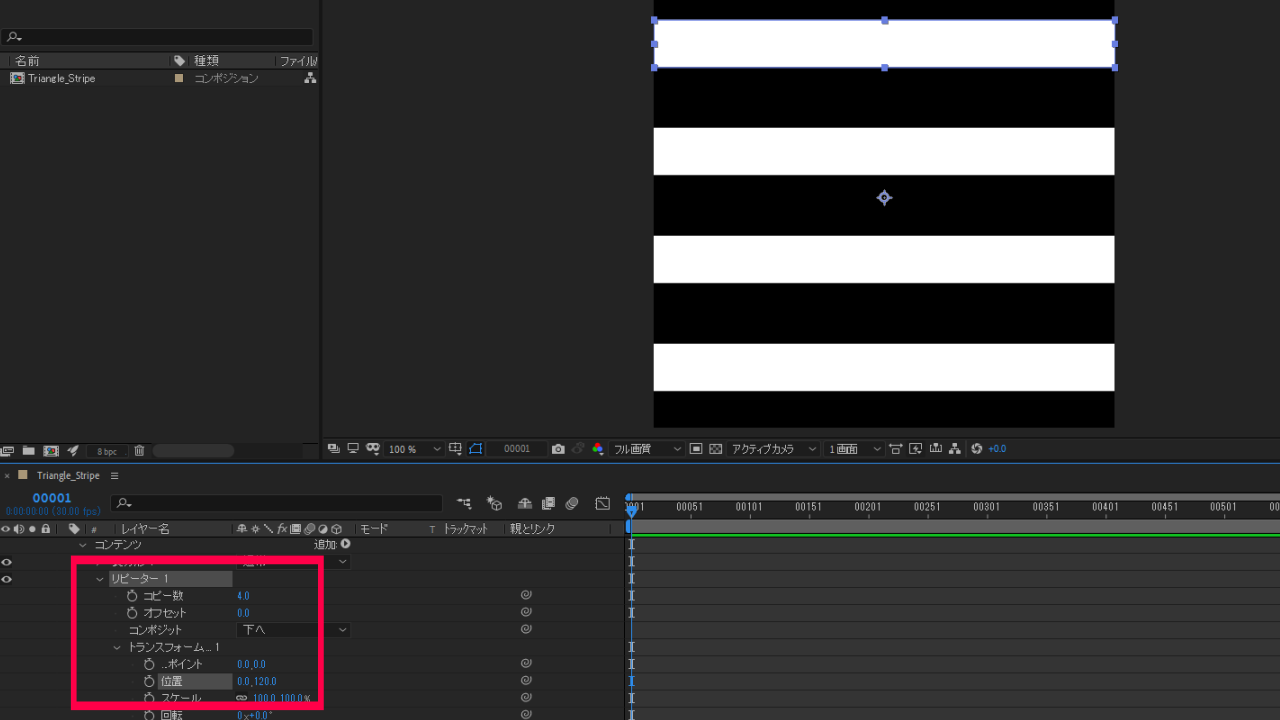
Task: Open the アクティブカメラ 3D view dropdown
Action: (773, 449)
